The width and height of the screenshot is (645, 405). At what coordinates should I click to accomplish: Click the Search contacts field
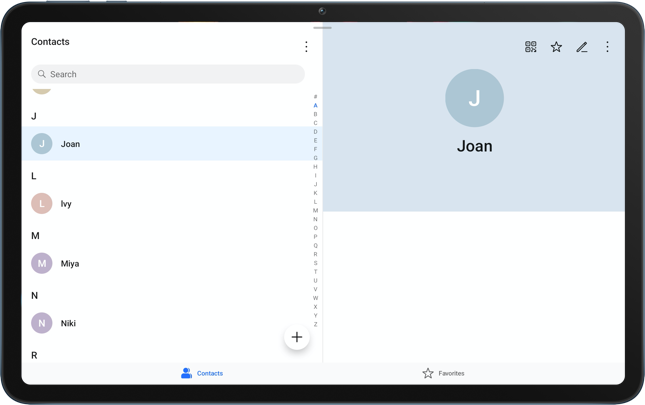tap(168, 74)
